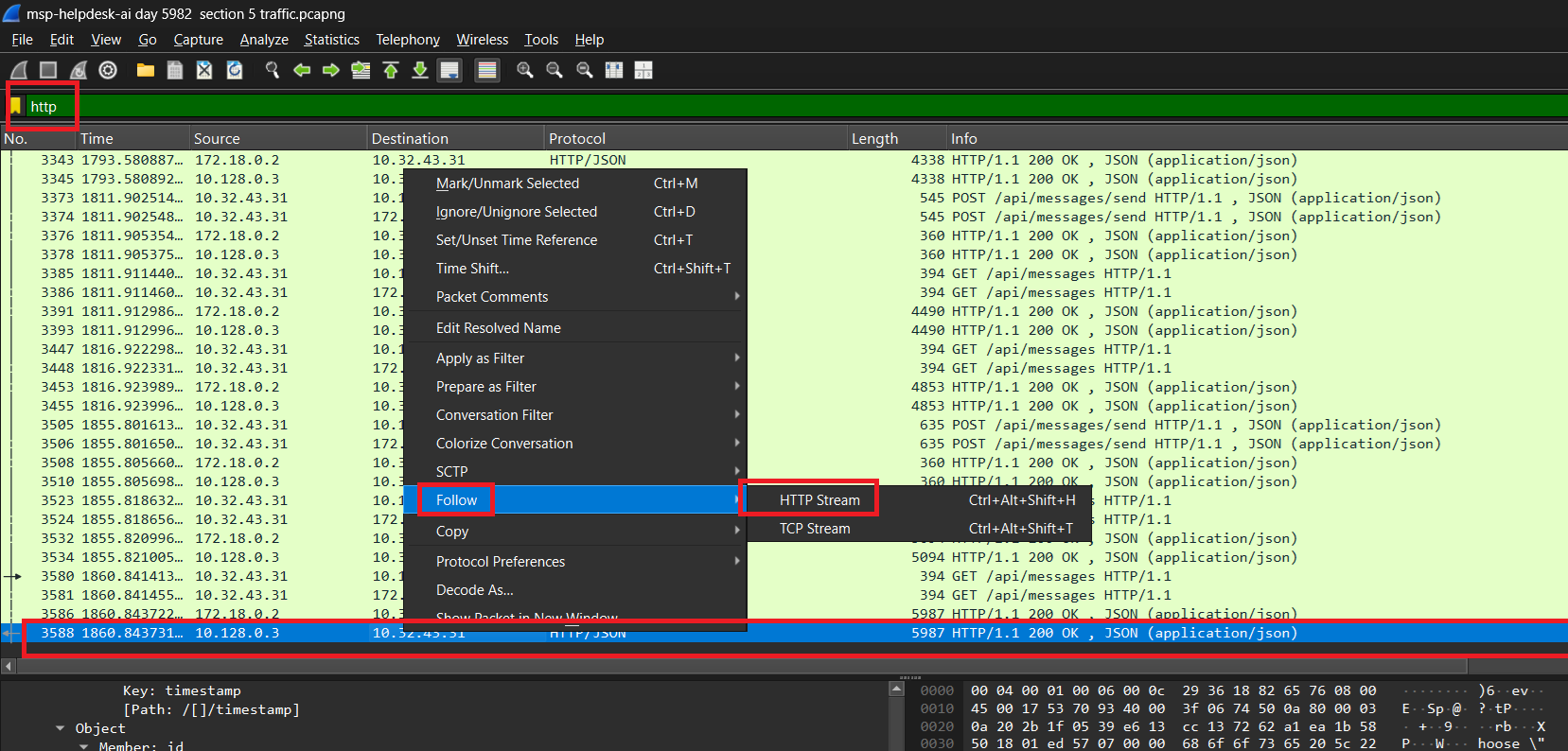Zoom in on the packet list text
This screenshot has width=1568, height=751.
pos(525,70)
